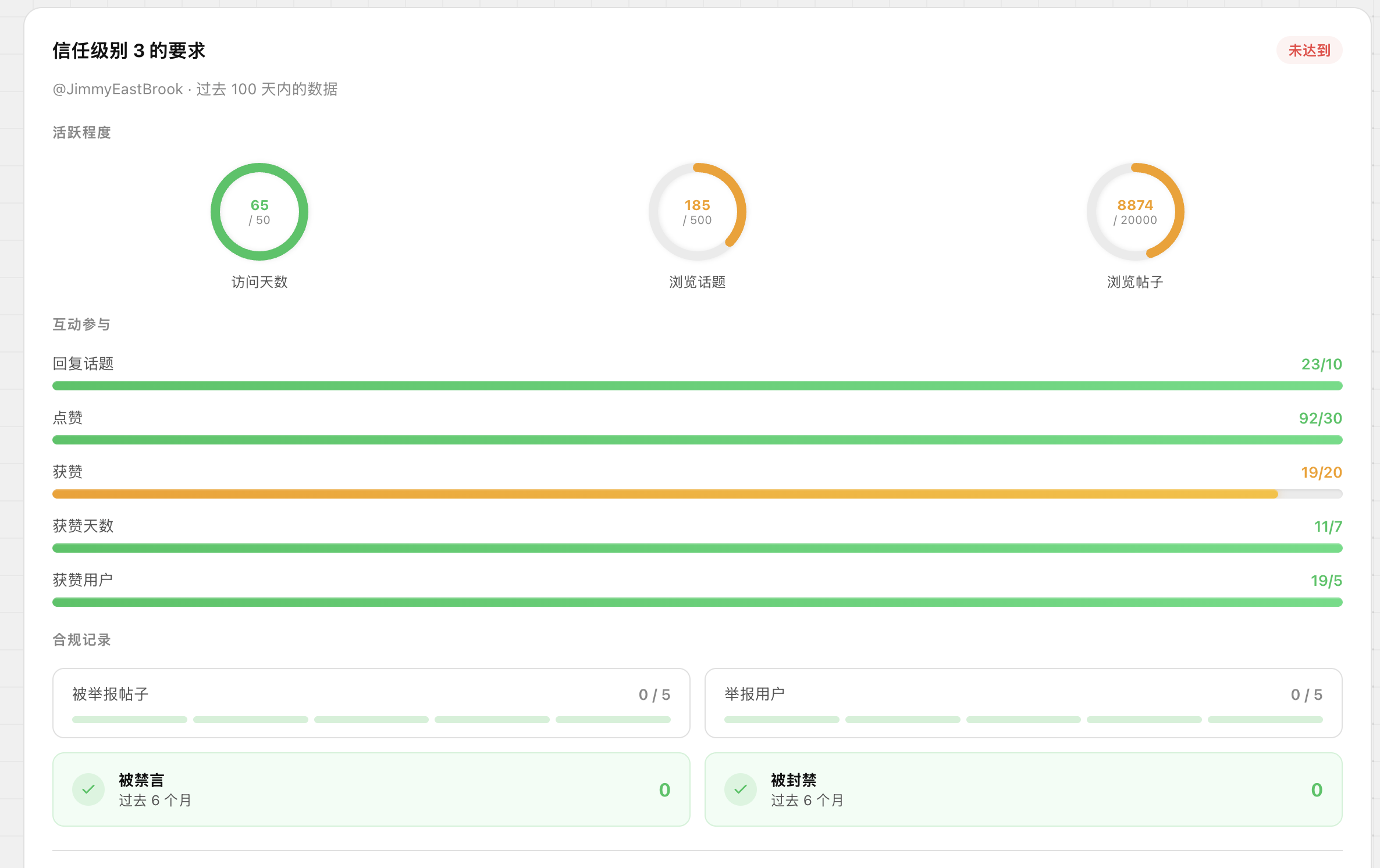This screenshot has height=868, width=1380.
Task: Click the green check icon beside 被封禁
Action: (x=741, y=789)
